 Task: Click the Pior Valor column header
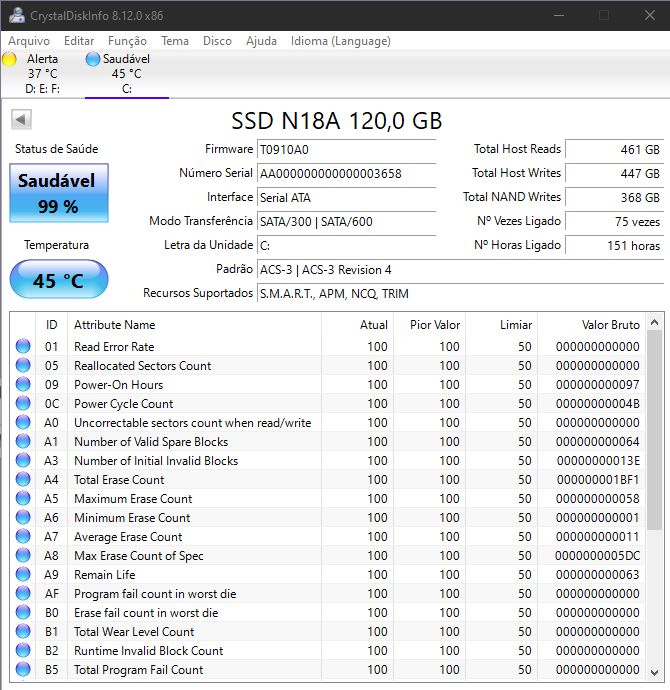click(x=430, y=325)
